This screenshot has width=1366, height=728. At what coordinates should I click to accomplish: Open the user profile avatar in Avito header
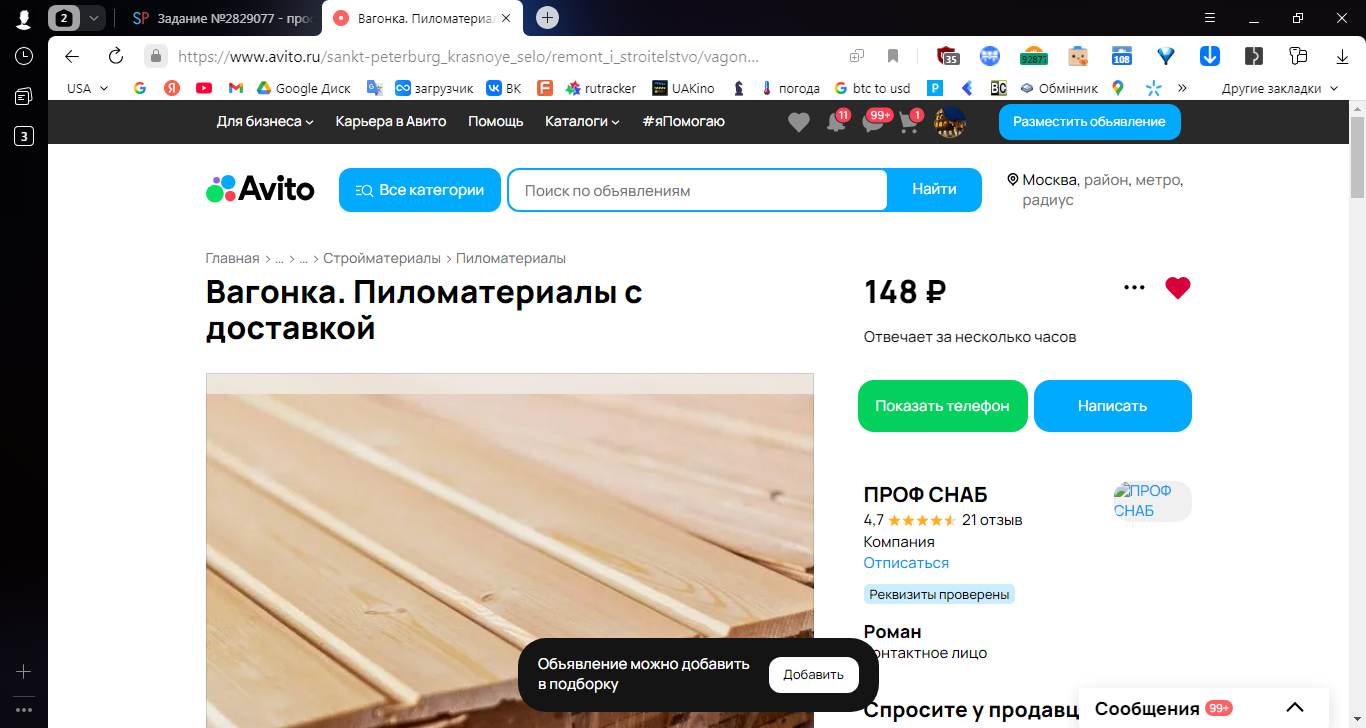[x=949, y=122]
